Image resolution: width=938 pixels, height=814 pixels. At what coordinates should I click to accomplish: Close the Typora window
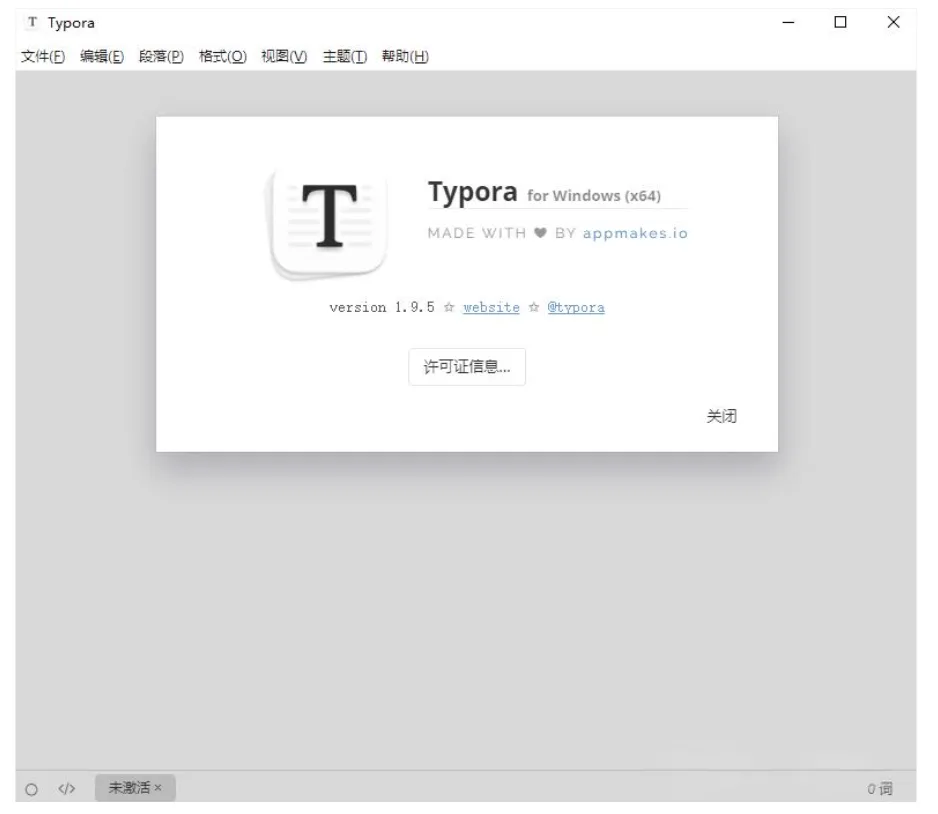[893, 22]
